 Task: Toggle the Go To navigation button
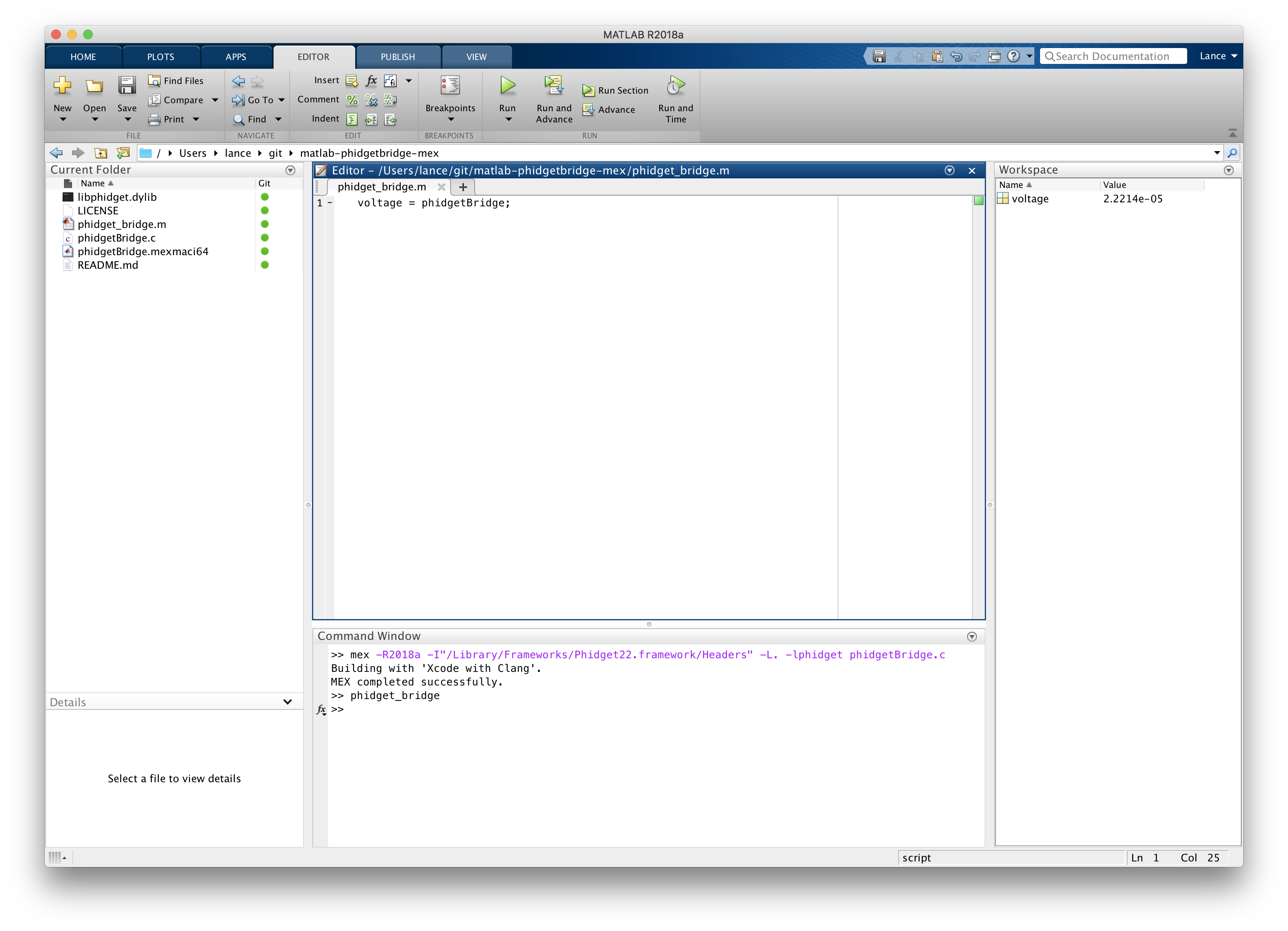click(x=258, y=99)
